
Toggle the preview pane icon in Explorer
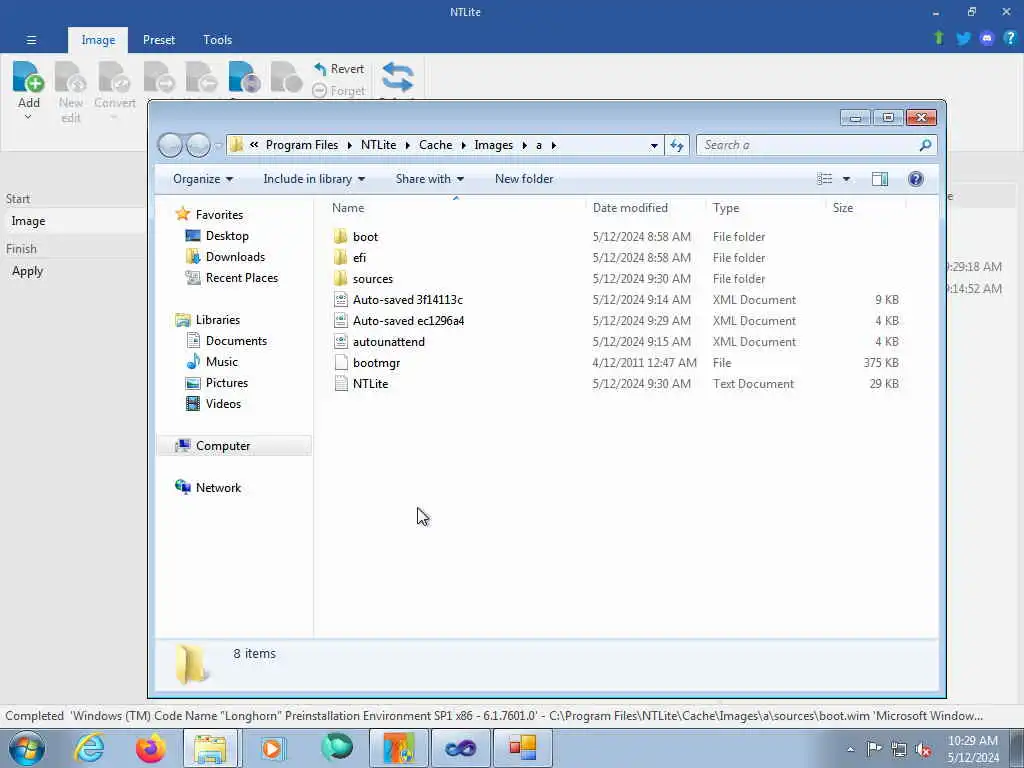[880, 179]
